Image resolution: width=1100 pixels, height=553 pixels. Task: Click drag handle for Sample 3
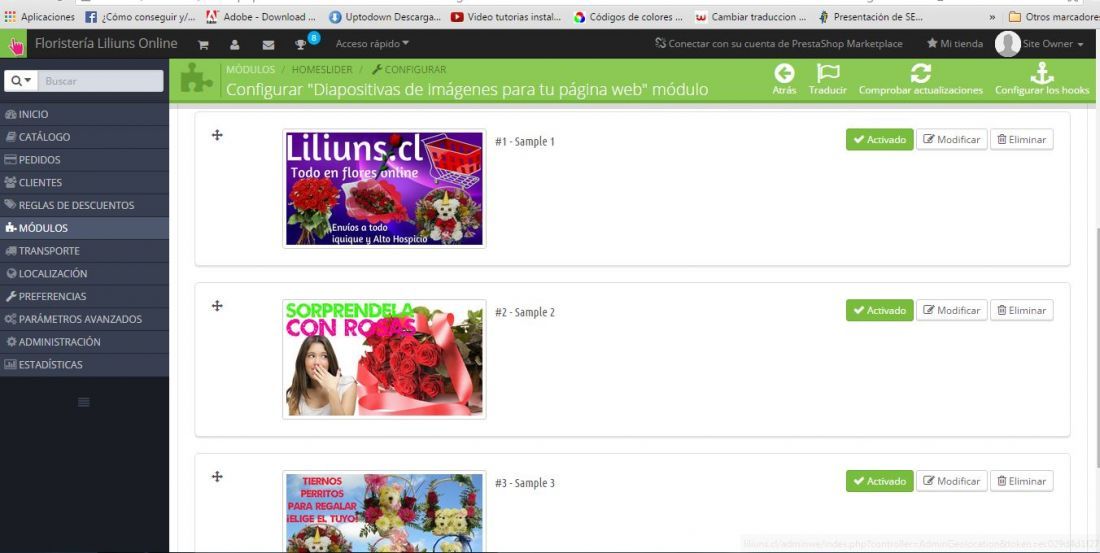217,477
